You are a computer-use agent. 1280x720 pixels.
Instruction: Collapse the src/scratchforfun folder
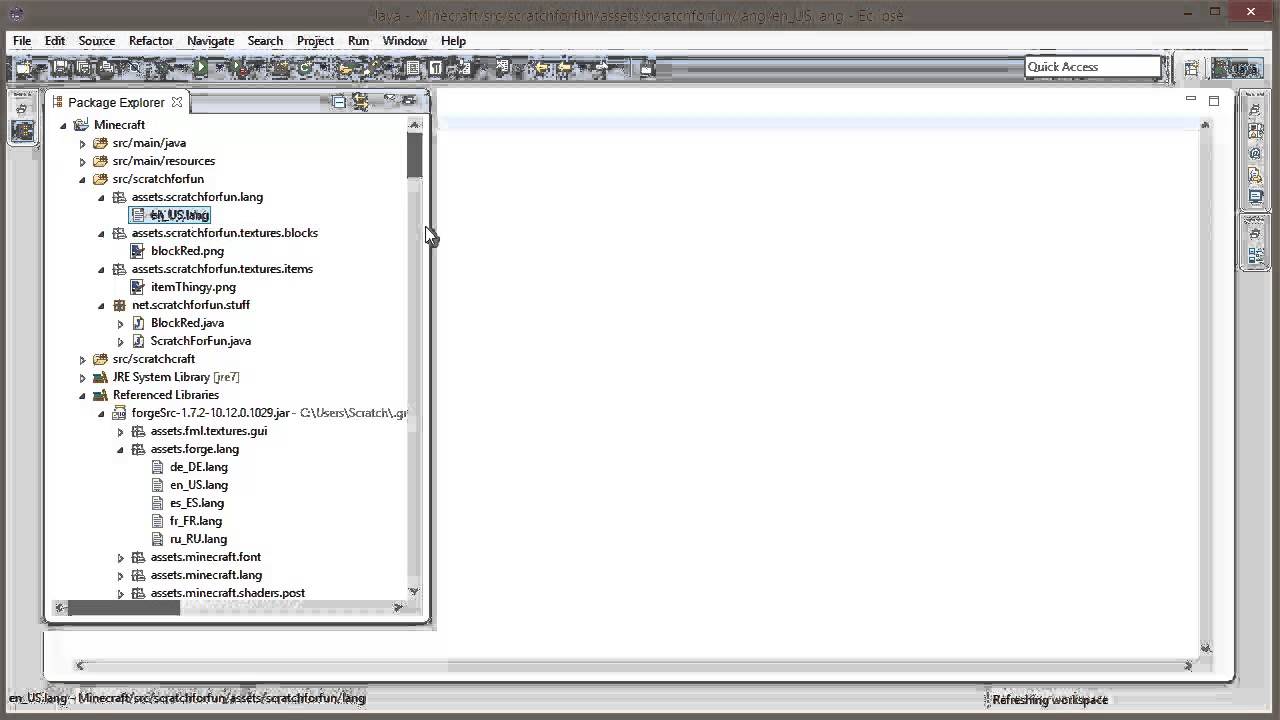pyautogui.click(x=82, y=179)
